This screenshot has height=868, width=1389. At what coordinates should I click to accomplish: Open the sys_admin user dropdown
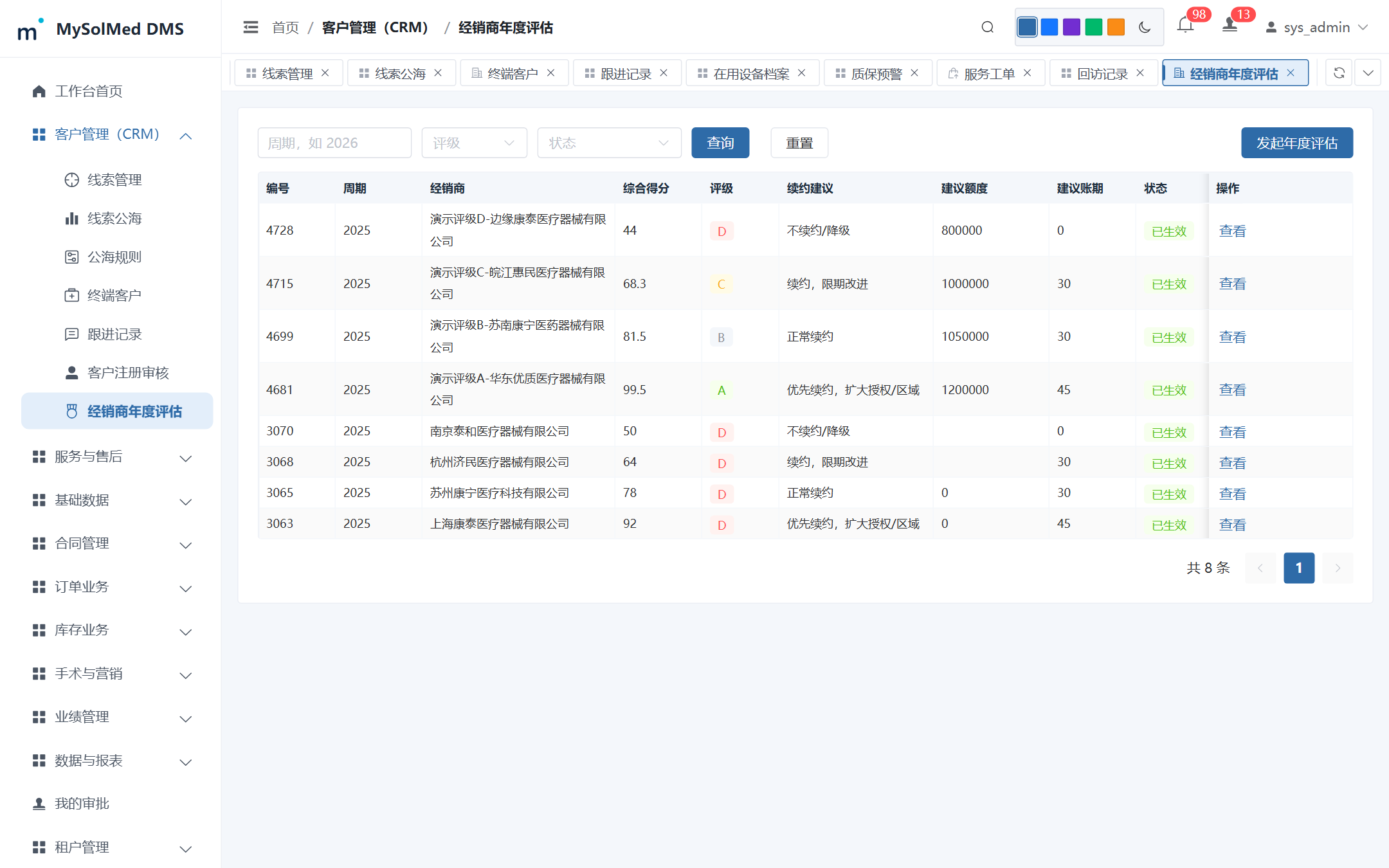(x=1316, y=27)
